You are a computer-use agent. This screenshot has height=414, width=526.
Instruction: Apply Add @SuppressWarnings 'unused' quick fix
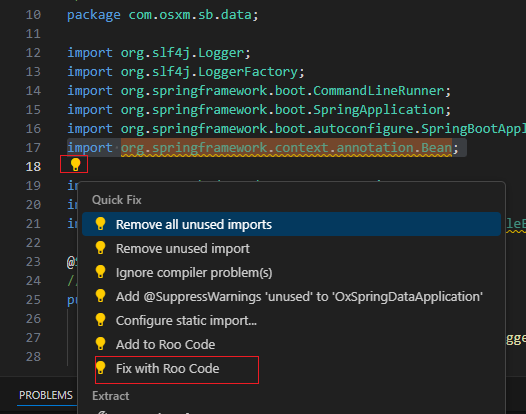[291, 297]
